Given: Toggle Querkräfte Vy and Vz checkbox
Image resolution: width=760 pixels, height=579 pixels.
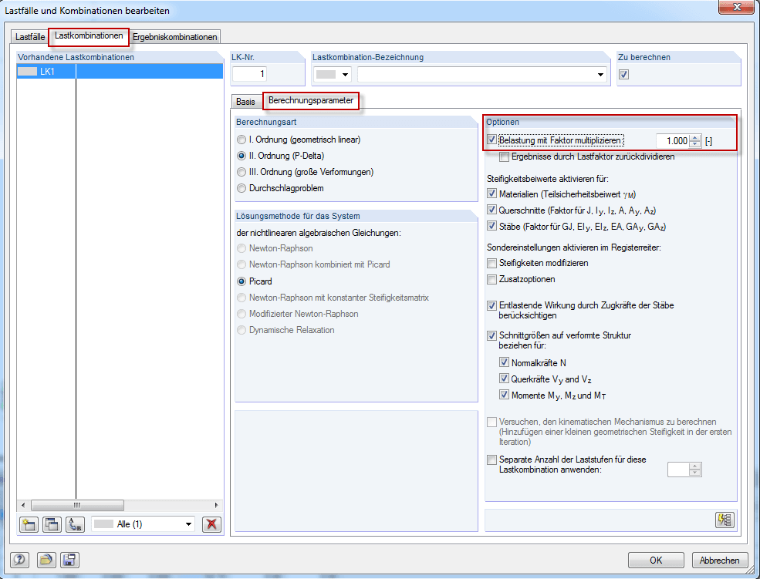Looking at the screenshot, I should (505, 379).
